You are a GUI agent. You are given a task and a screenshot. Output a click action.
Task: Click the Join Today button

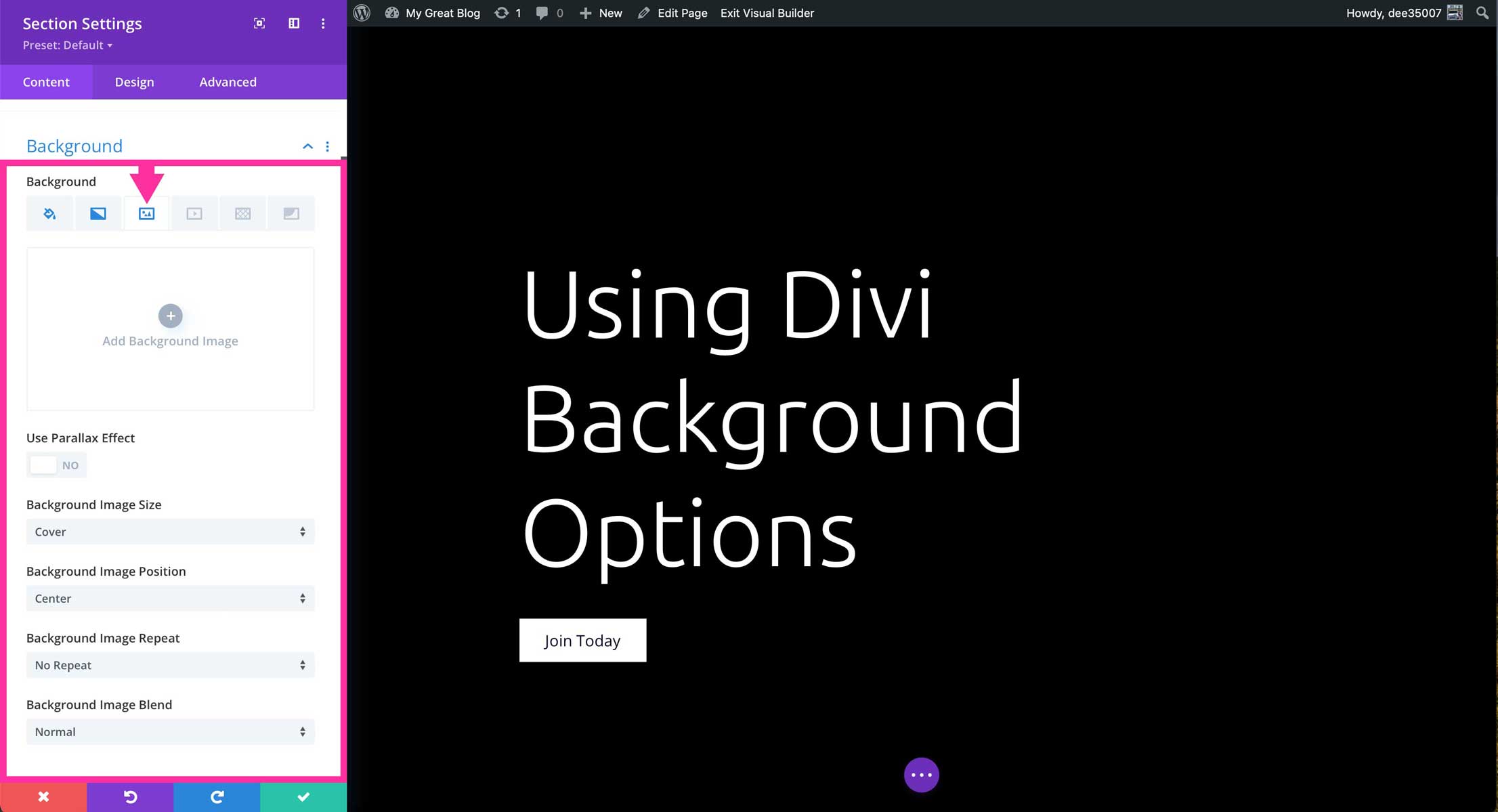pos(583,640)
